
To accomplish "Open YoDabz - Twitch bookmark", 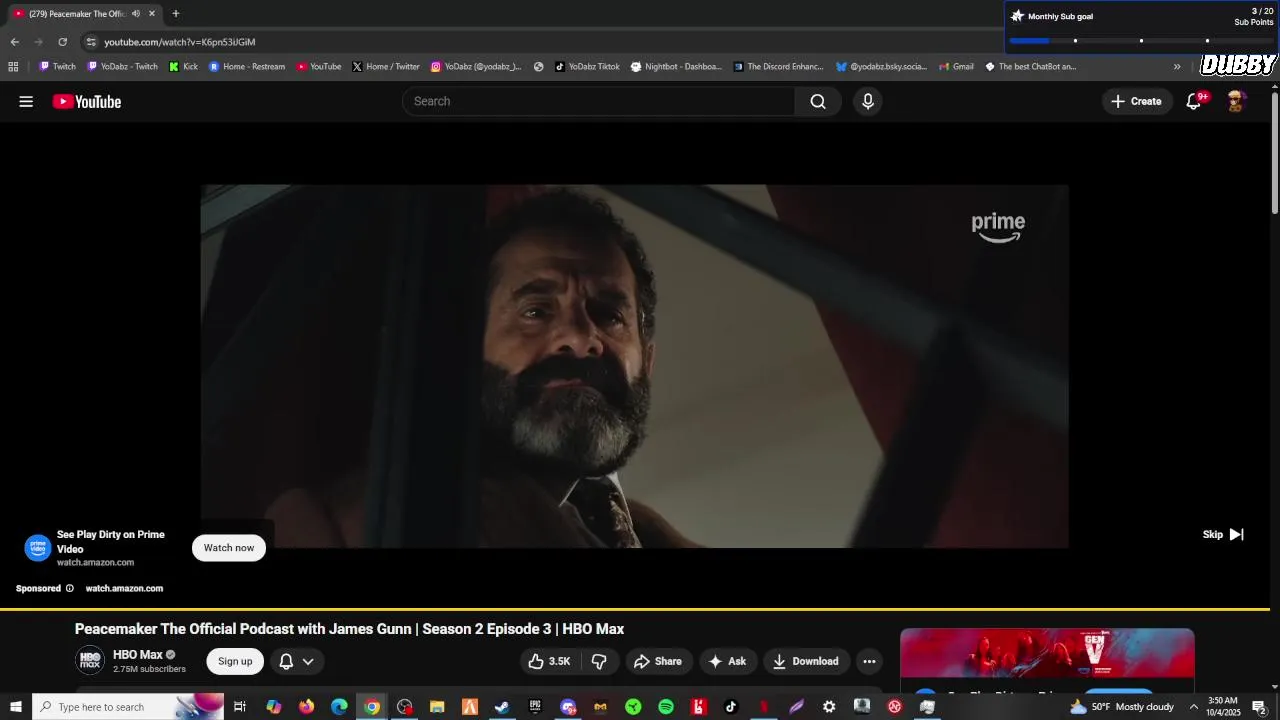I will [123, 67].
